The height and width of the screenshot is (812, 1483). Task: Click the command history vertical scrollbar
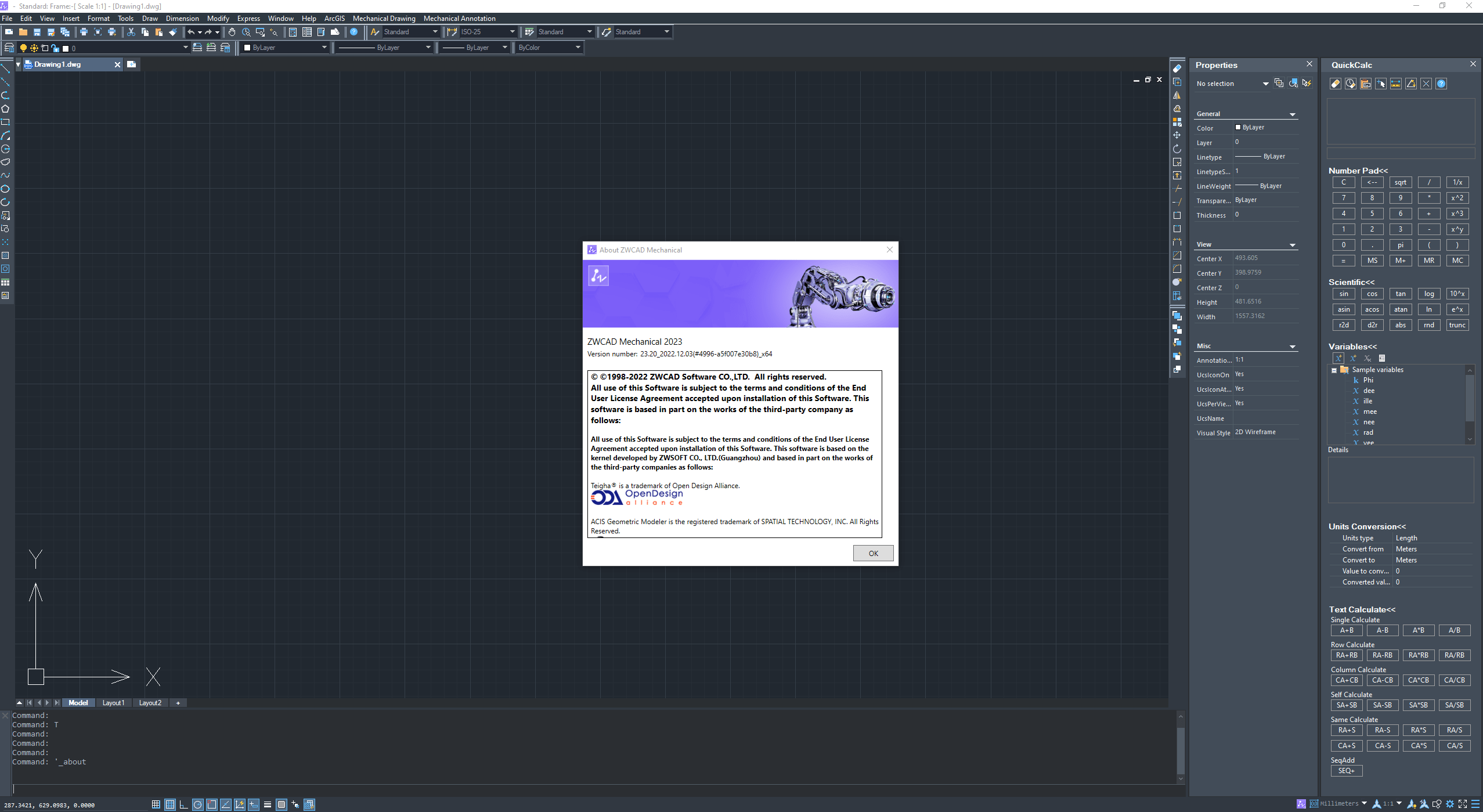[x=1181, y=747]
